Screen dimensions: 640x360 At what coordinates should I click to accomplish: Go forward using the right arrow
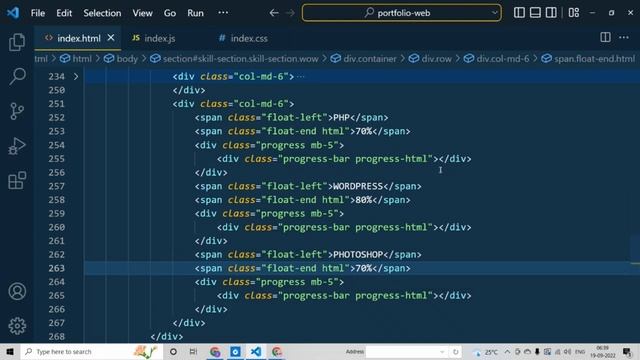point(290,13)
